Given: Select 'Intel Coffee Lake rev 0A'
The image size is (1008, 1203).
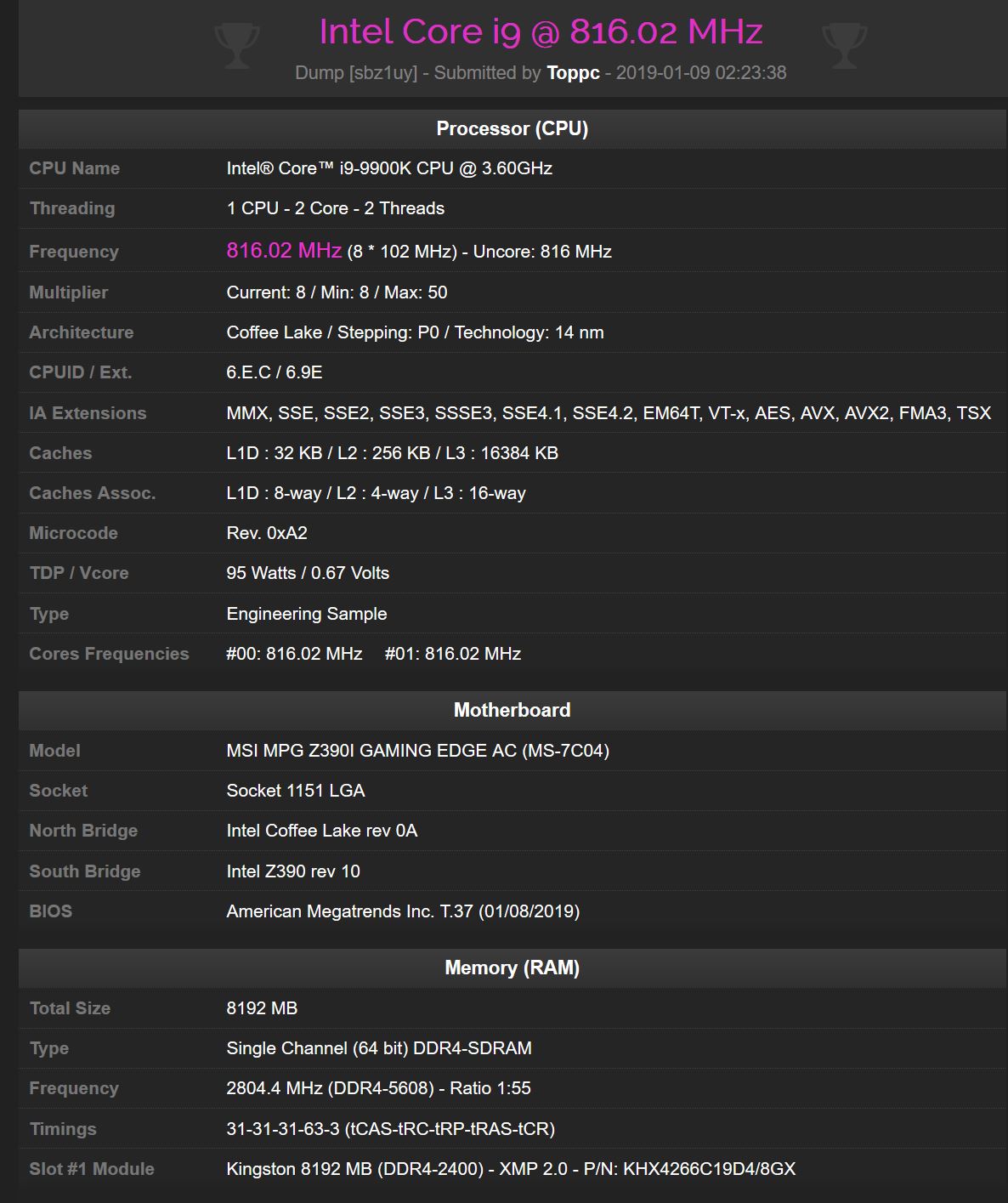Looking at the screenshot, I should pos(322,831).
